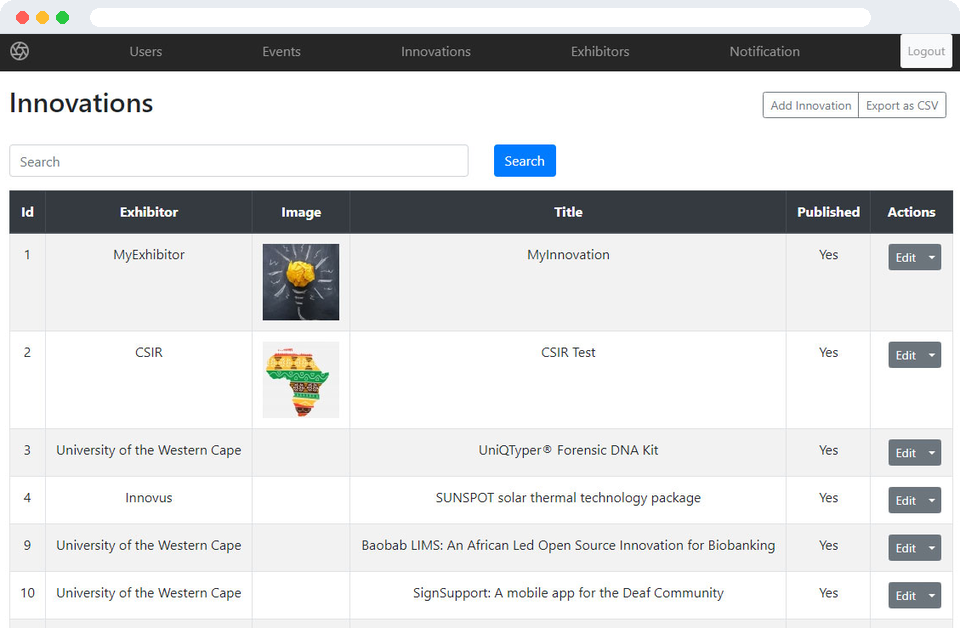960x634 pixels.
Task: Focus the Search input field
Action: point(239,162)
